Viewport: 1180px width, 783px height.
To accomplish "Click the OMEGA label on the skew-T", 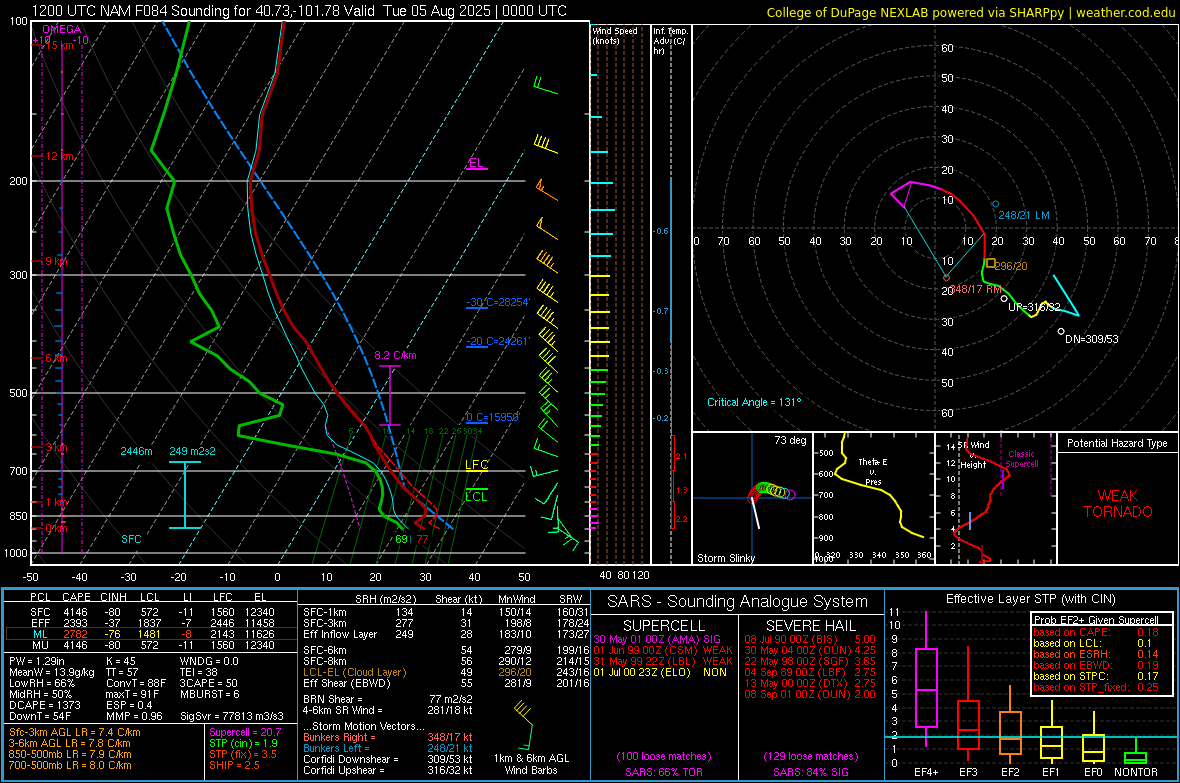I will click(62, 29).
